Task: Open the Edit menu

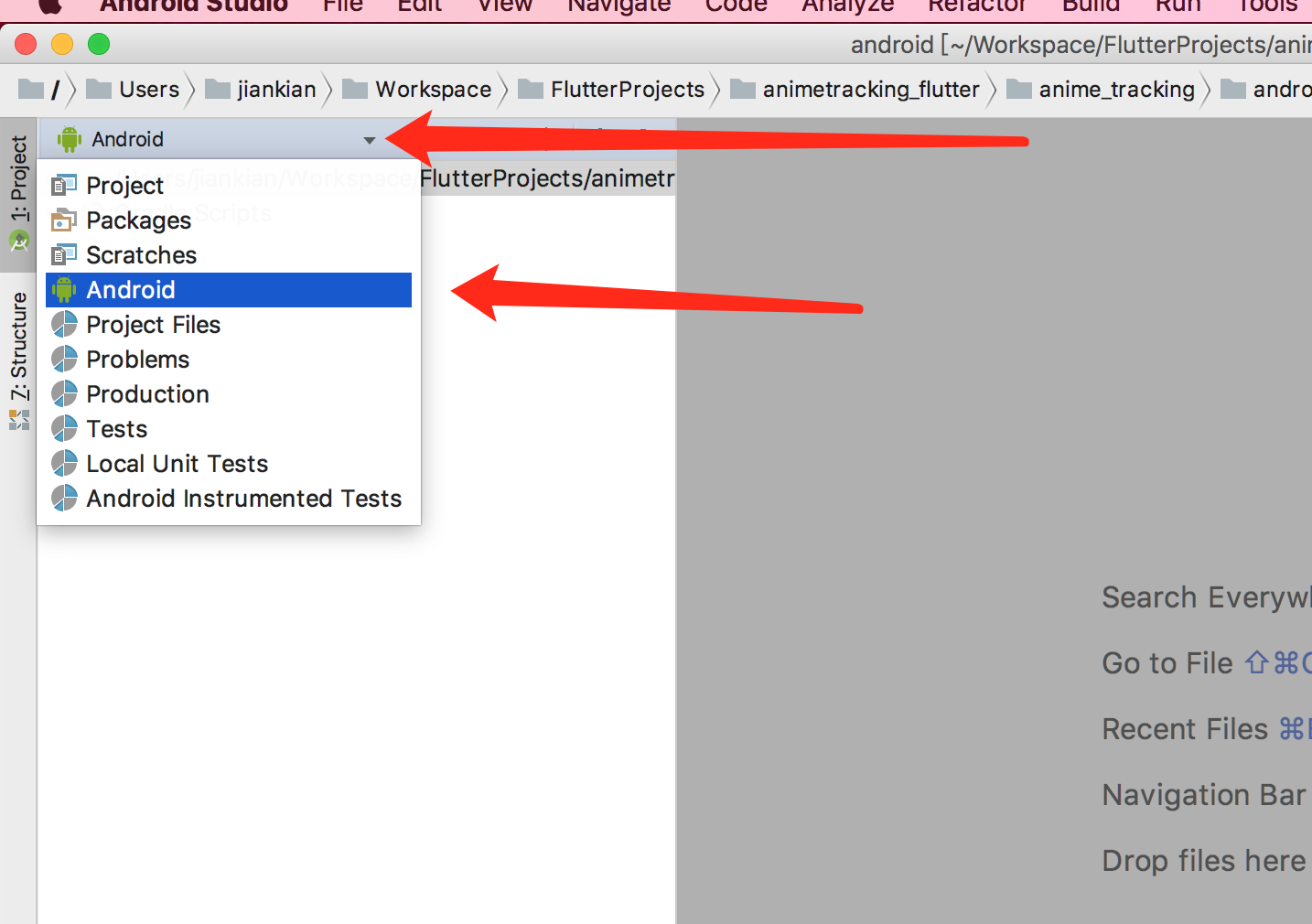Action: [420, 5]
